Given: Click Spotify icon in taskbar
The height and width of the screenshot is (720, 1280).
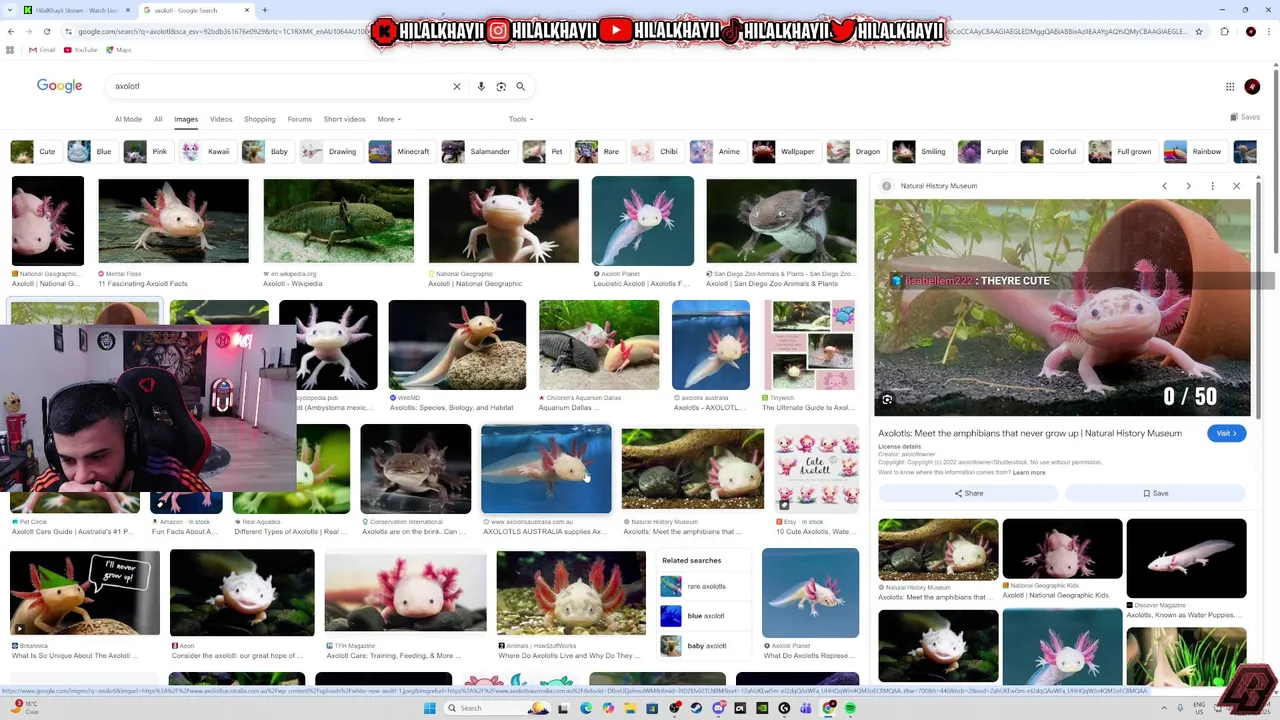Looking at the screenshot, I should pyautogui.click(x=850, y=708).
